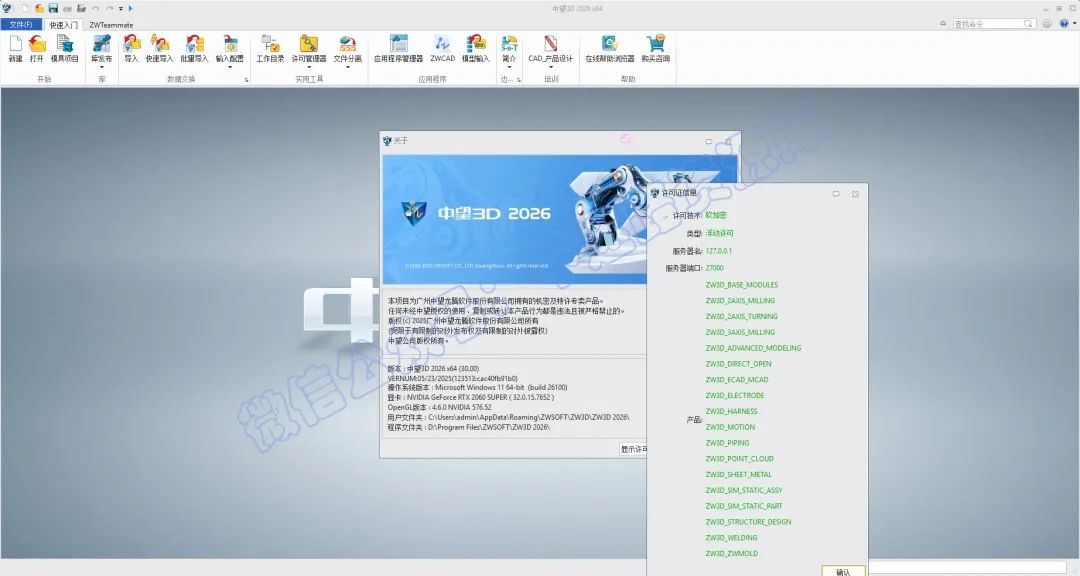Click the ZW3D_WELDING license entry

[731, 538]
